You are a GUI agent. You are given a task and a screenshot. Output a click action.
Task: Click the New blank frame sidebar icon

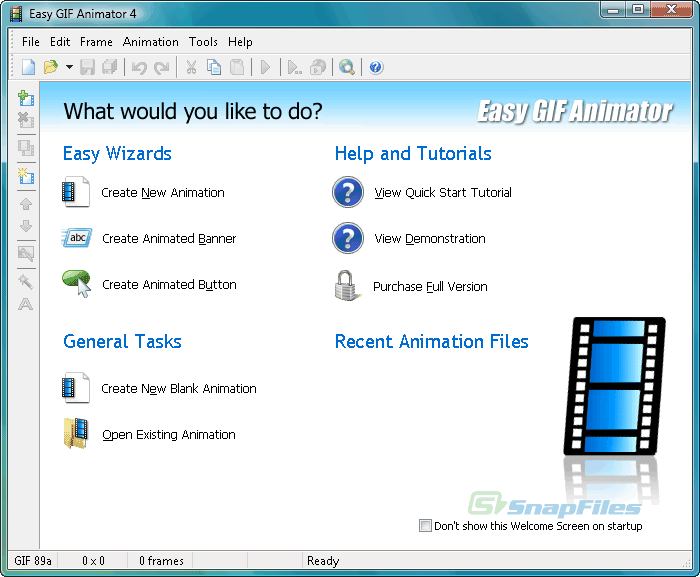[26, 176]
